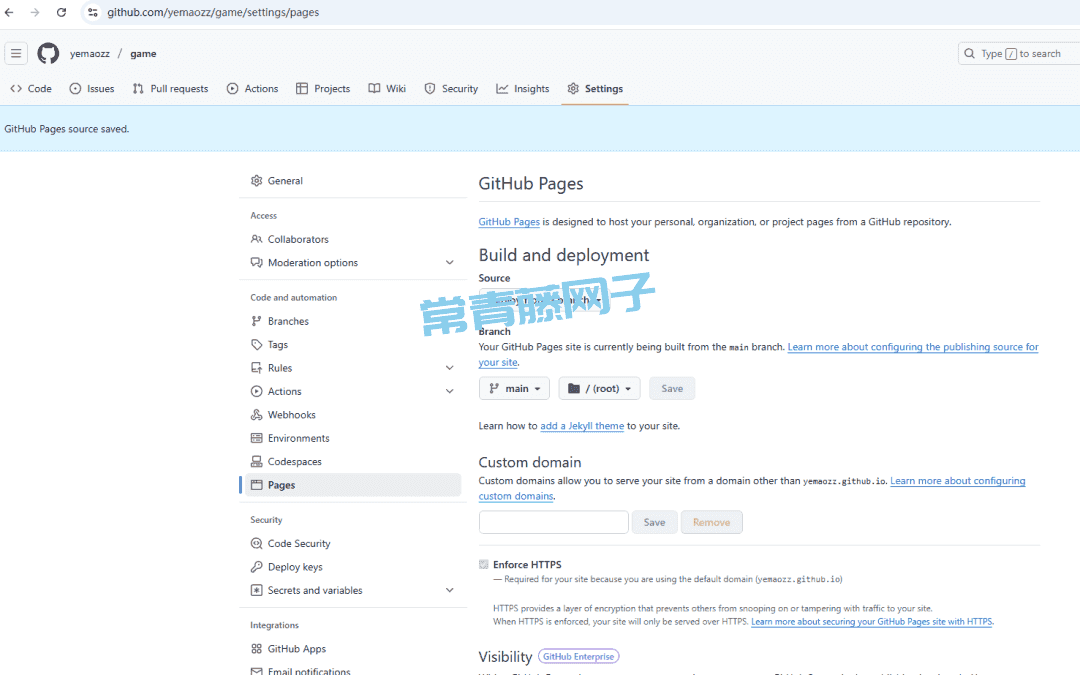Viewport: 1080px width, 675px height.
Task: Click the Remove custom domain button
Action: click(712, 522)
